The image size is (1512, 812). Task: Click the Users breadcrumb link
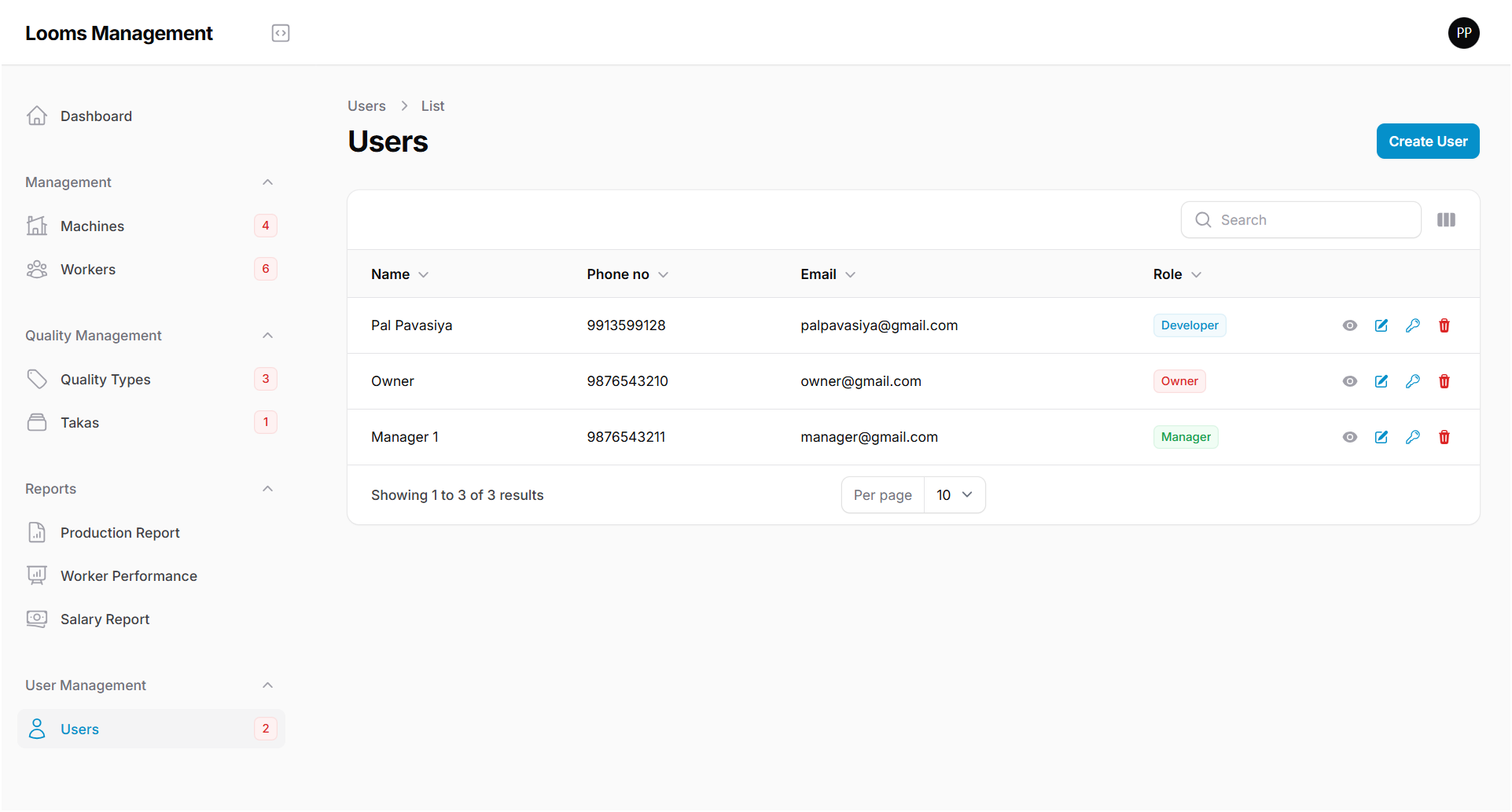point(366,105)
